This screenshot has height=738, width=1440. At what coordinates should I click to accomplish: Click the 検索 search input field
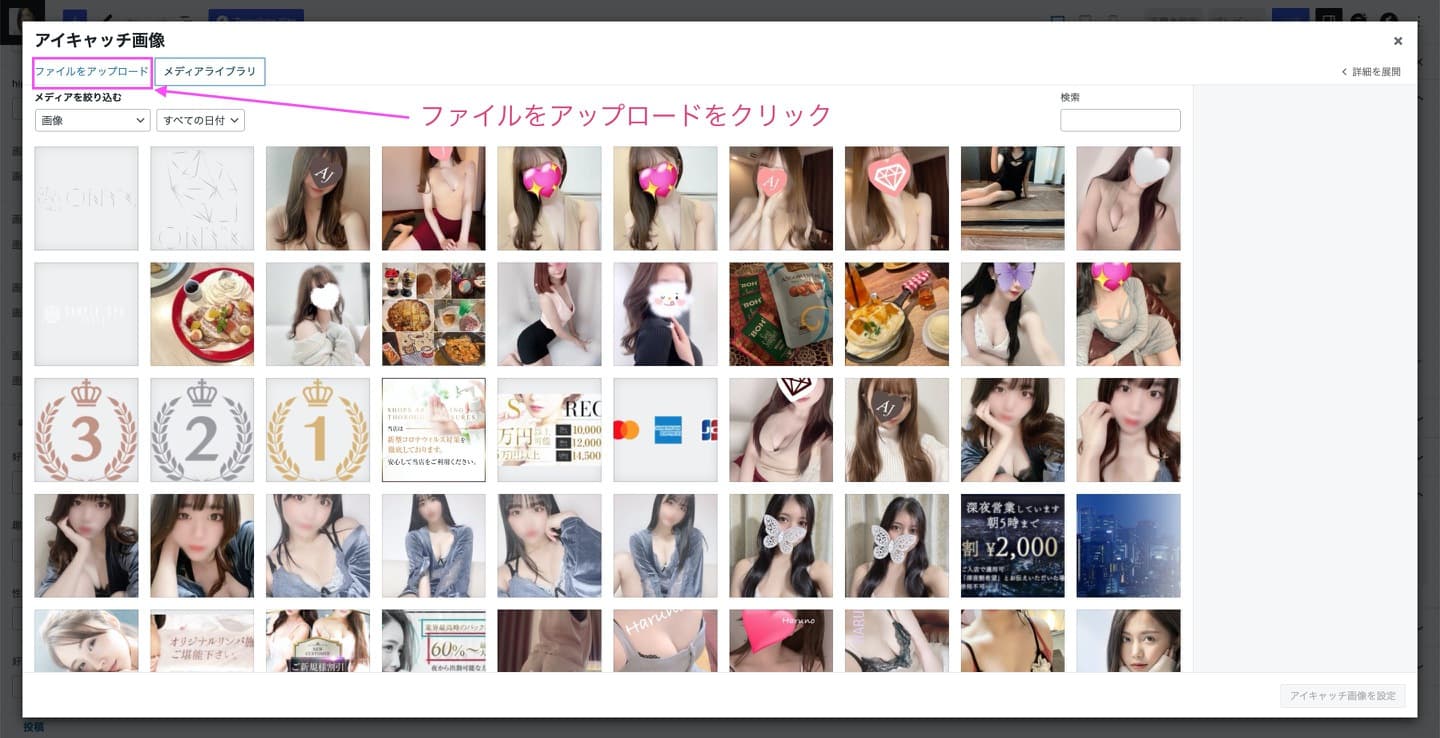point(1120,120)
